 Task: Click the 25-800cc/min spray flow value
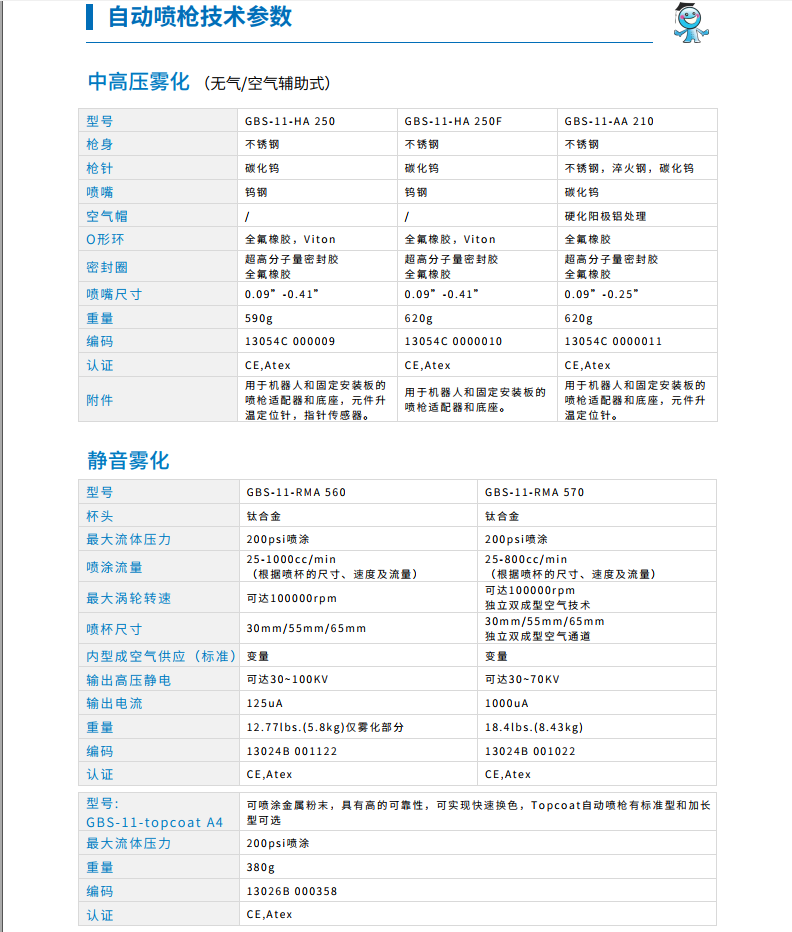click(526, 559)
